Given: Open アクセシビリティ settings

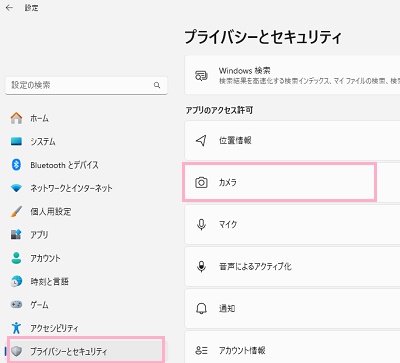Looking at the screenshot, I should click(86, 328).
